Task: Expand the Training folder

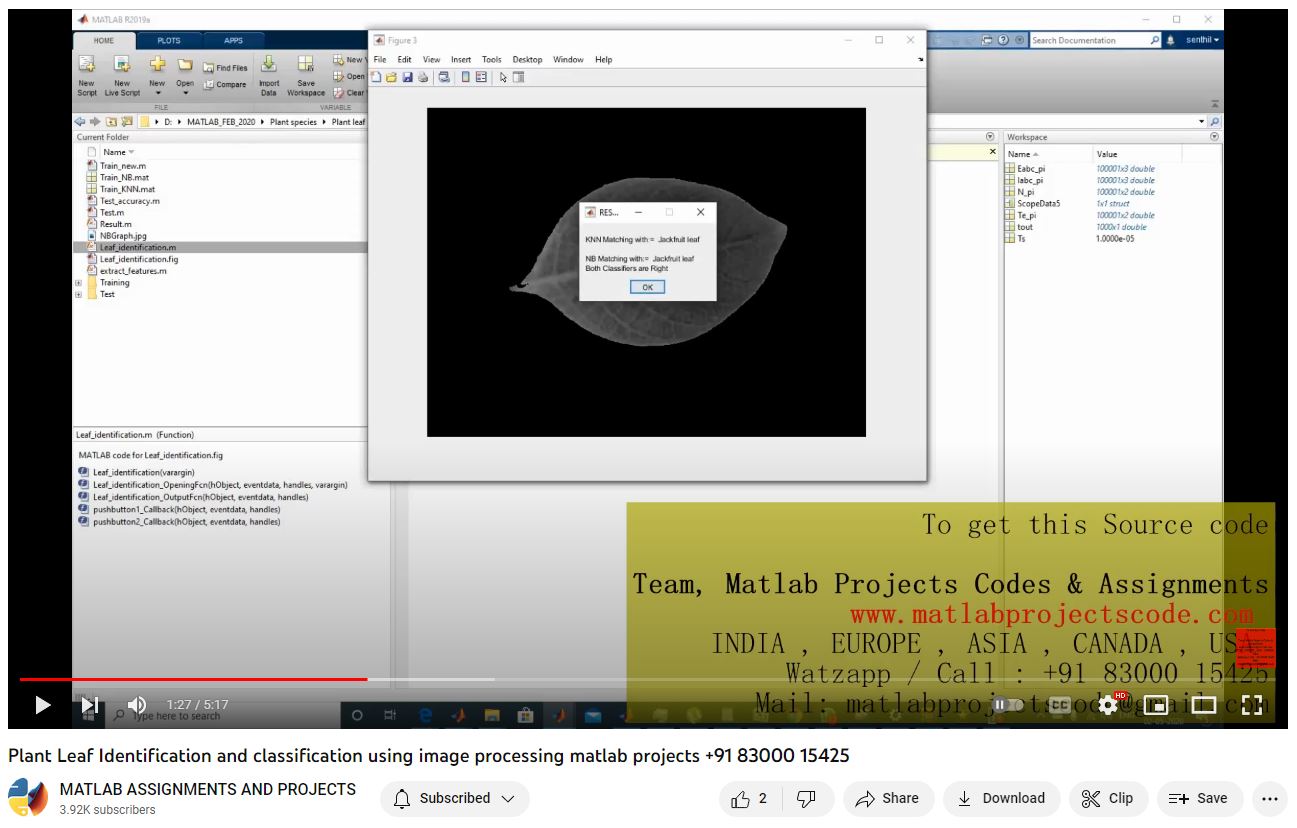Action: (x=78, y=283)
